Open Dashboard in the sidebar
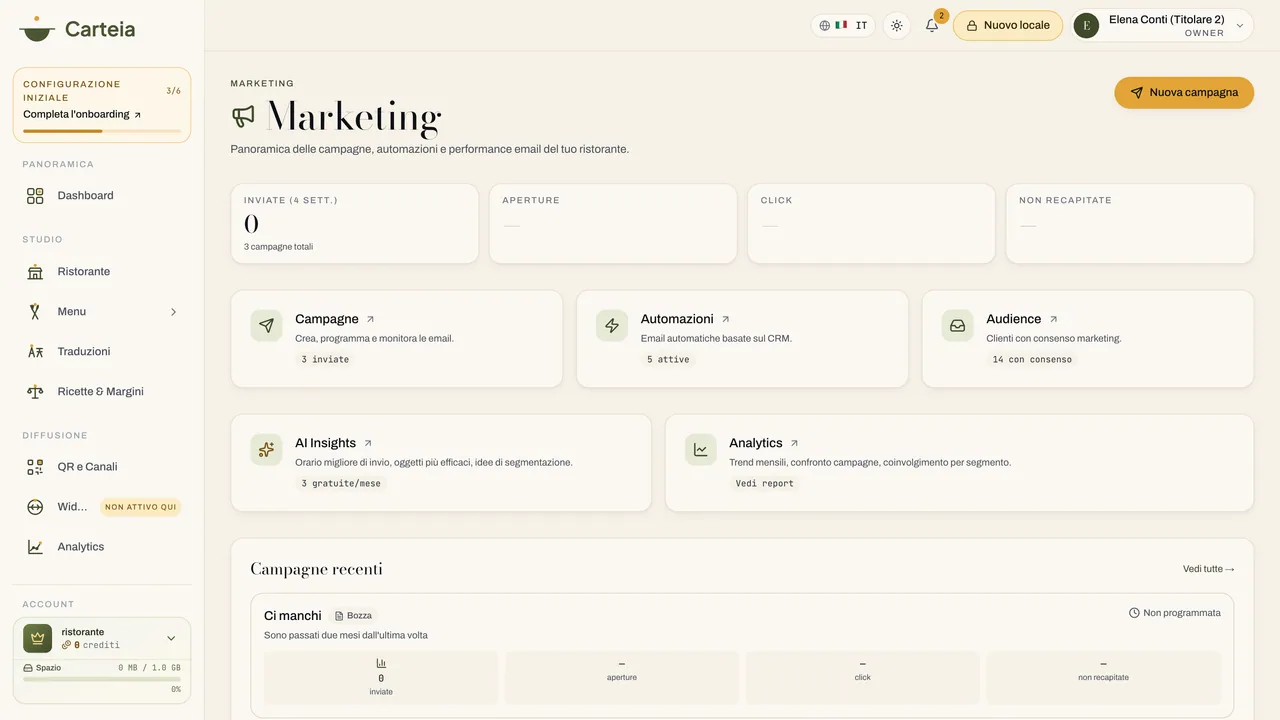Screen dimensions: 1280x720 [102, 196]
